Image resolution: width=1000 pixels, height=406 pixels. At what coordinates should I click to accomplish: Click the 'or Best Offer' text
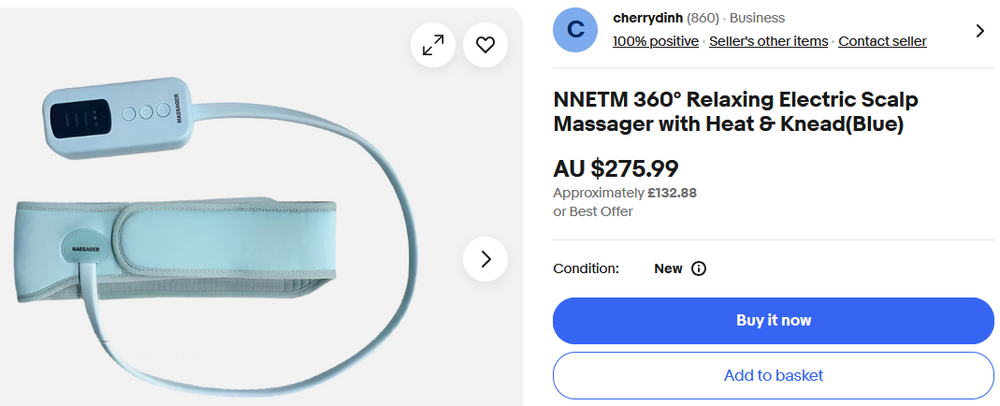pos(593,211)
